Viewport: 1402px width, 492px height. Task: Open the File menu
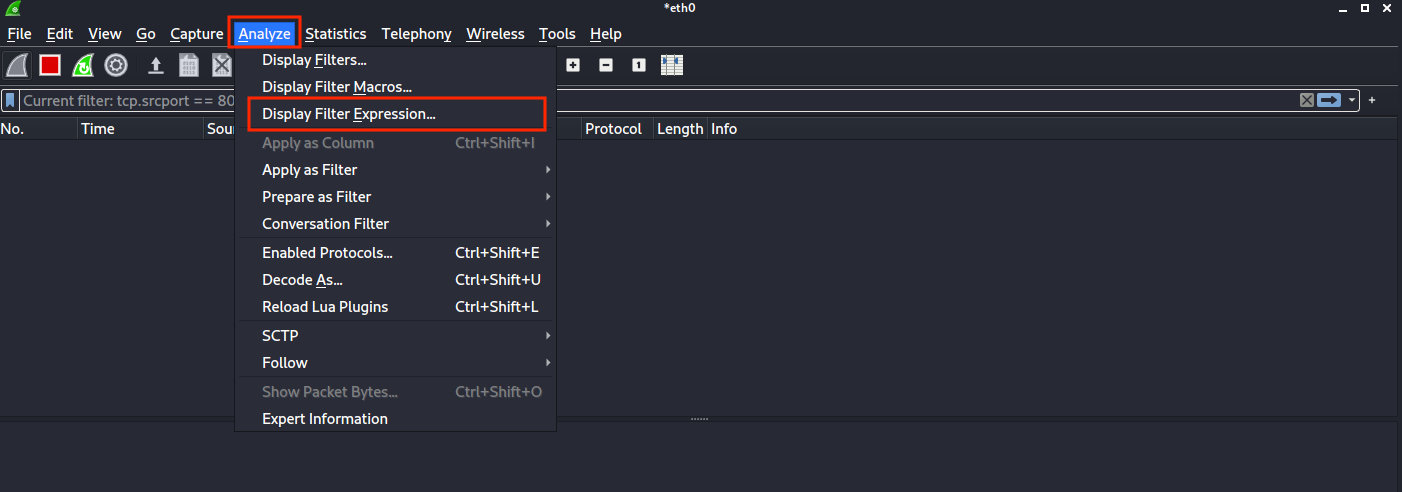20,34
